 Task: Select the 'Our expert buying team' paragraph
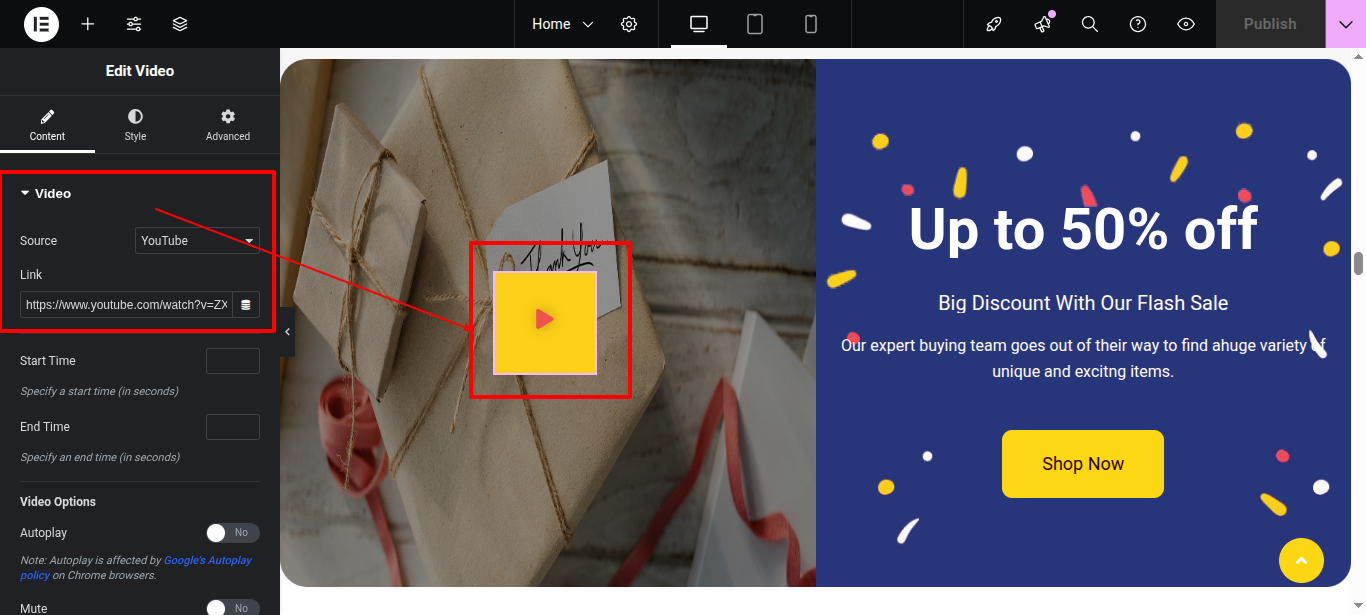point(1083,358)
